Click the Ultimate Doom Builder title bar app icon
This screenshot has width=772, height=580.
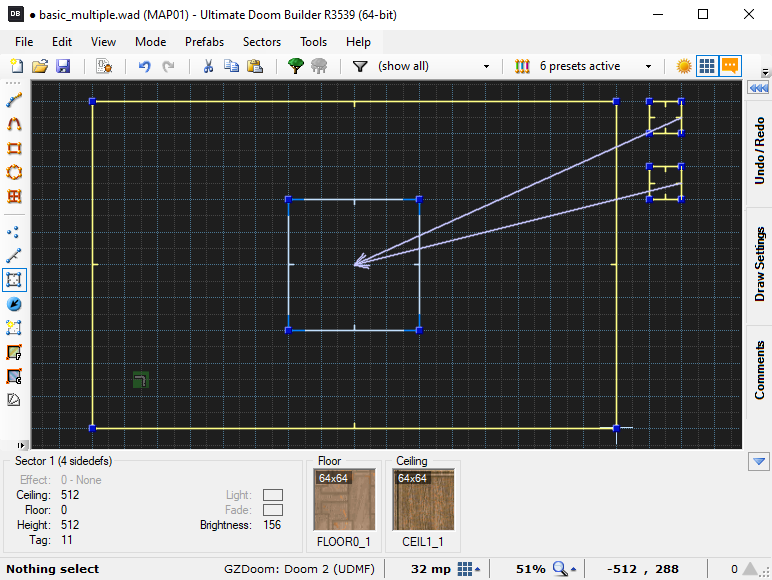[15, 14]
